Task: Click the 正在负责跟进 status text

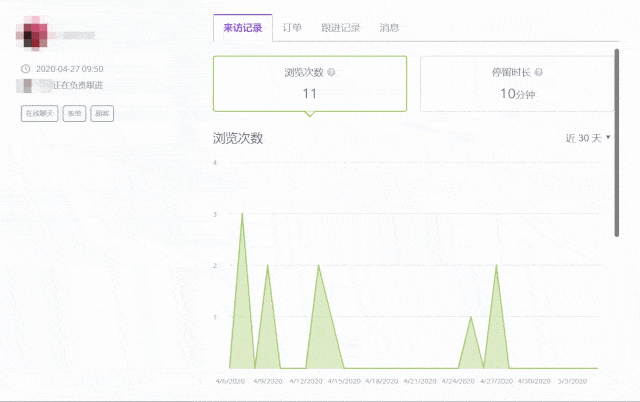Action: [x=78, y=85]
